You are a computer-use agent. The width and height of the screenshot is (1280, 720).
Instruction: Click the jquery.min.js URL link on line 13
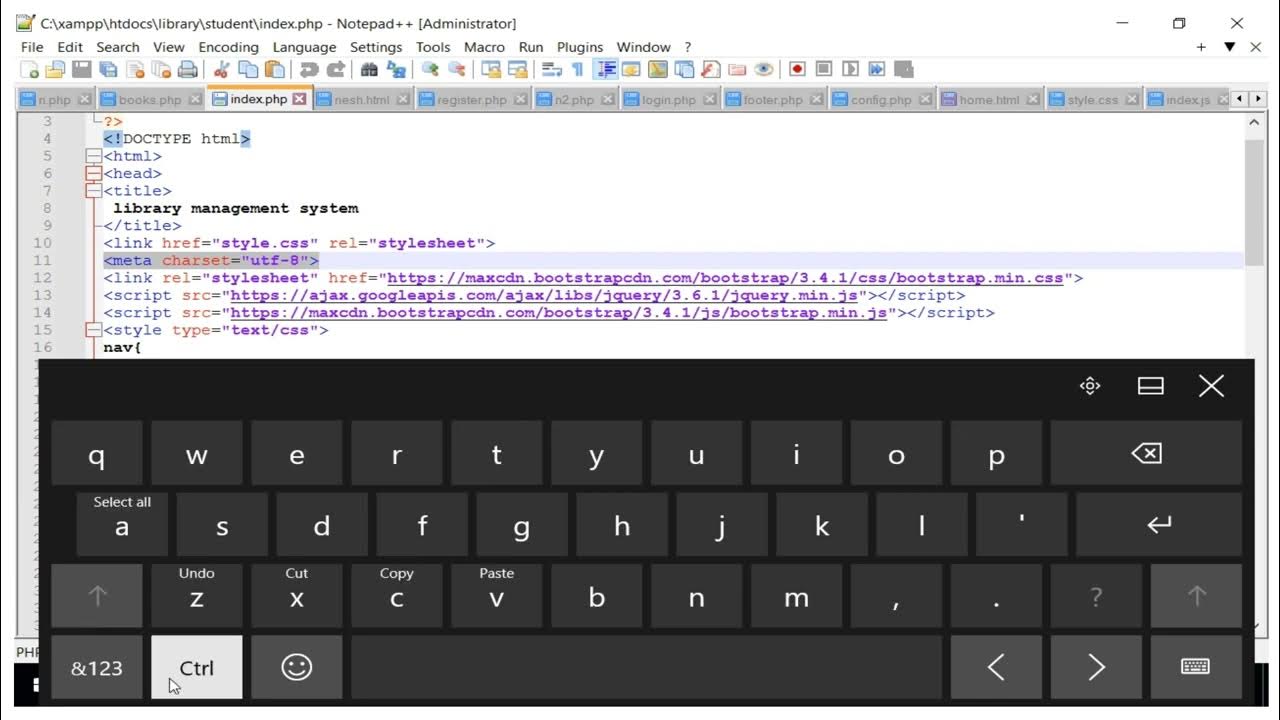pyautogui.click(x=544, y=296)
